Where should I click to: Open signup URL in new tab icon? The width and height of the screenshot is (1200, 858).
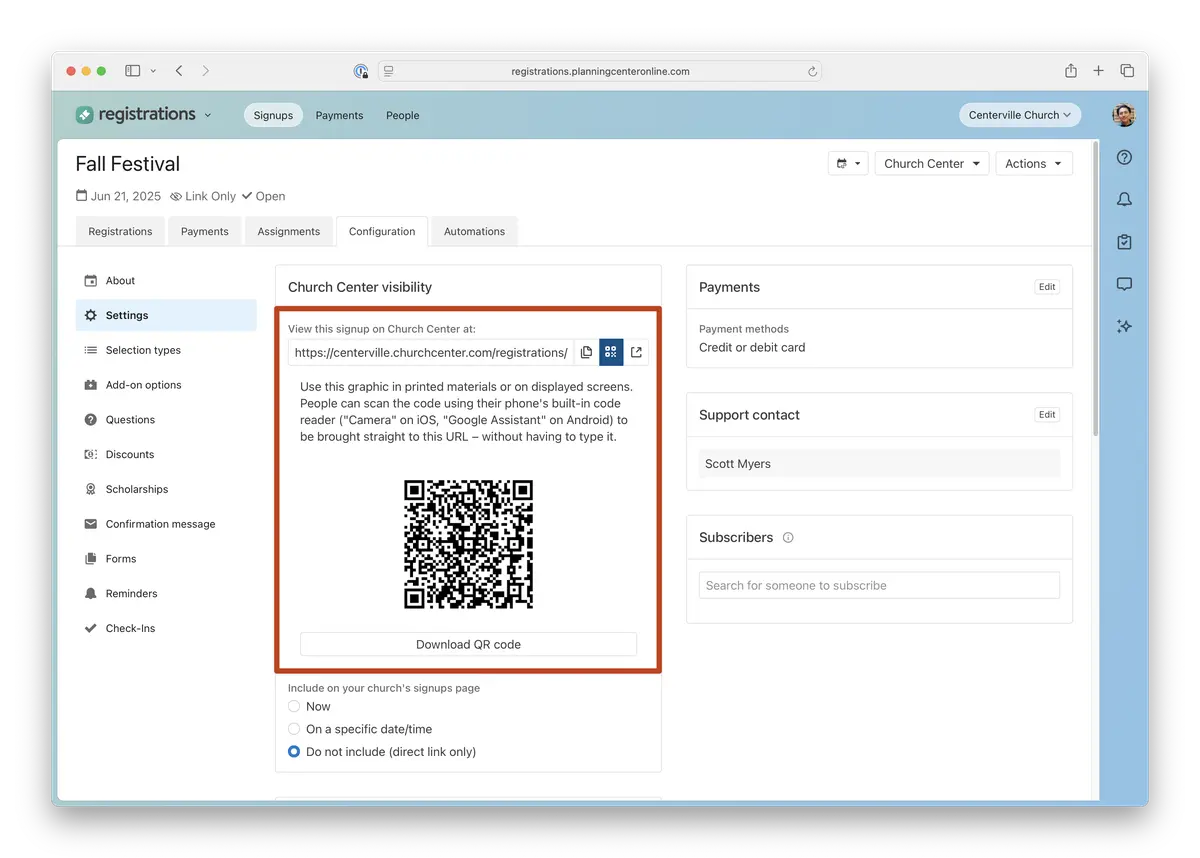(636, 352)
